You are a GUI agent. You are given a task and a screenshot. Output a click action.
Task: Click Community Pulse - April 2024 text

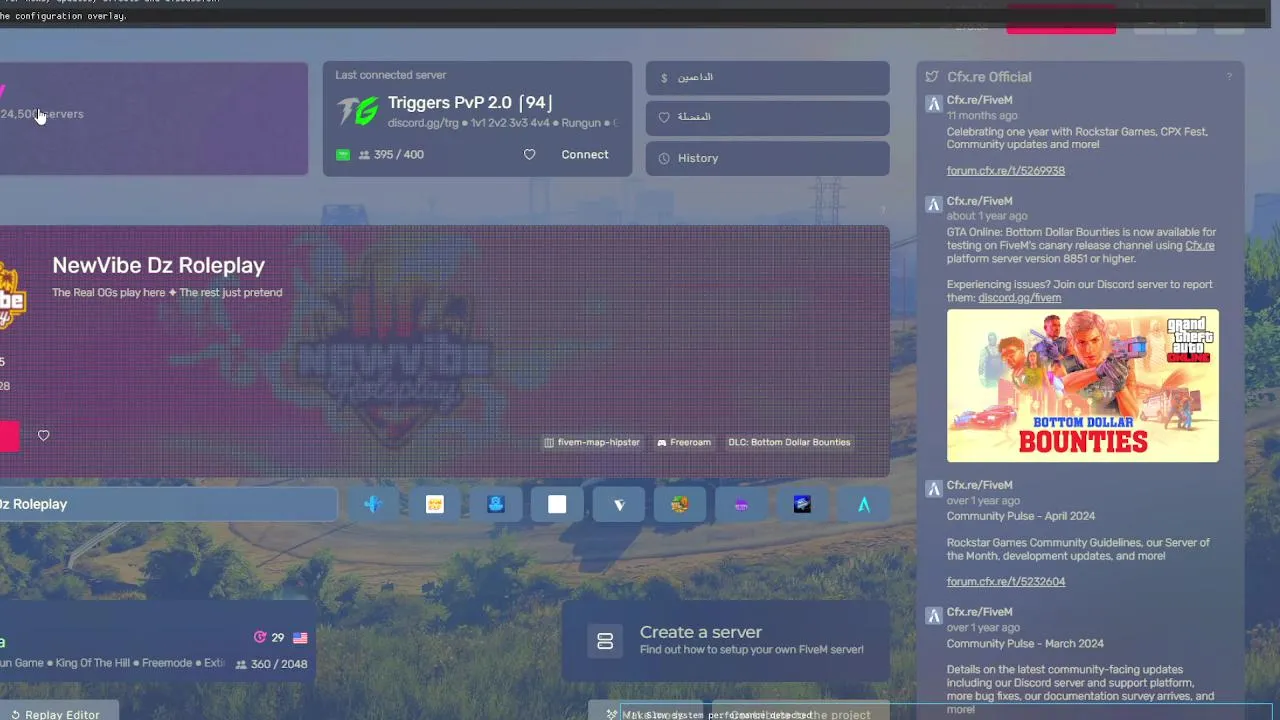(x=1021, y=516)
